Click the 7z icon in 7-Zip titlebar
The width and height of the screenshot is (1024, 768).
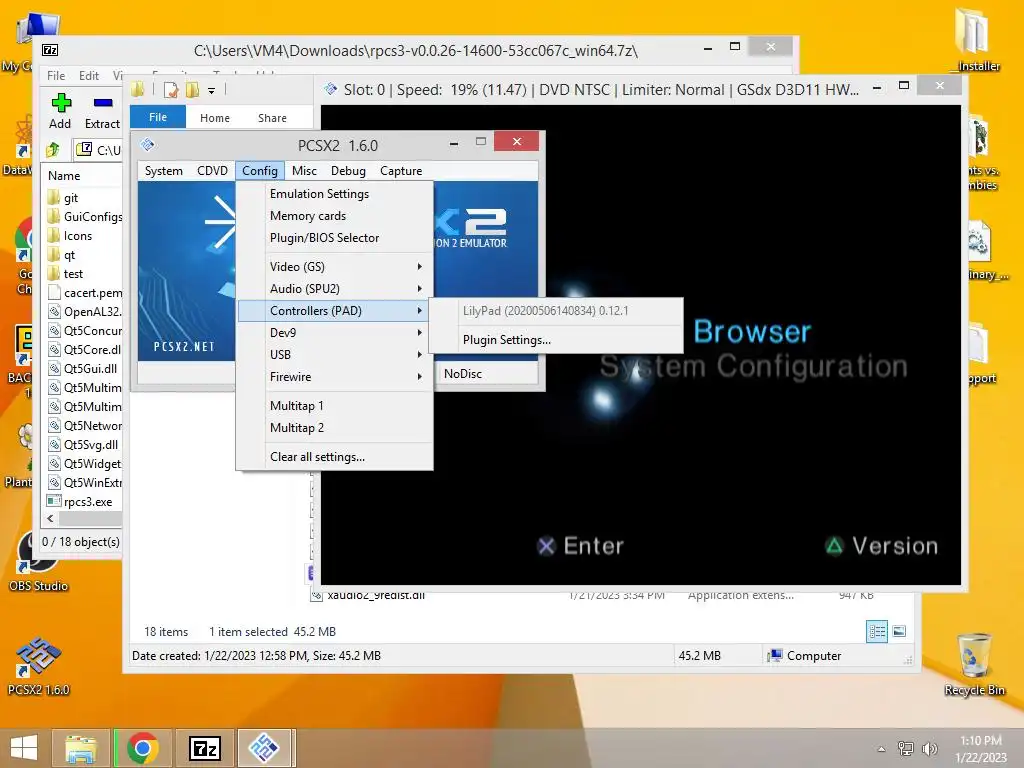coord(50,50)
